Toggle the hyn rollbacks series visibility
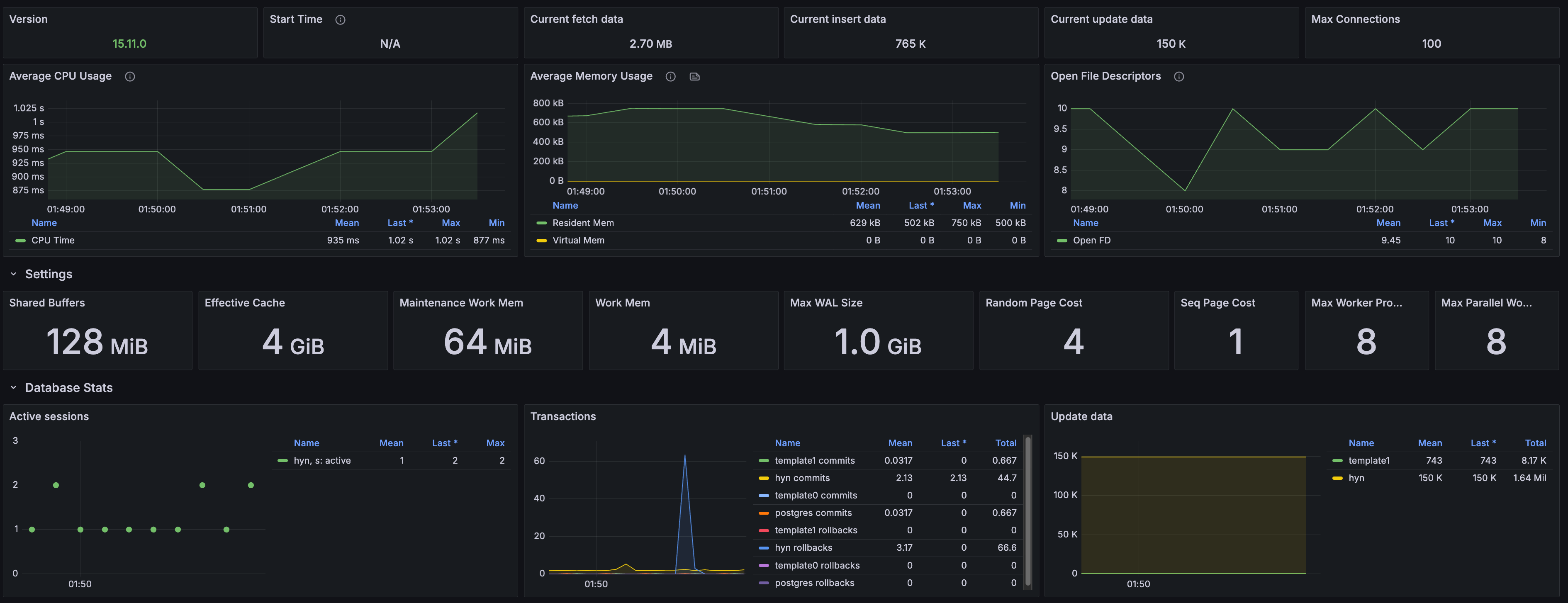The height and width of the screenshot is (603, 1568). tap(803, 547)
